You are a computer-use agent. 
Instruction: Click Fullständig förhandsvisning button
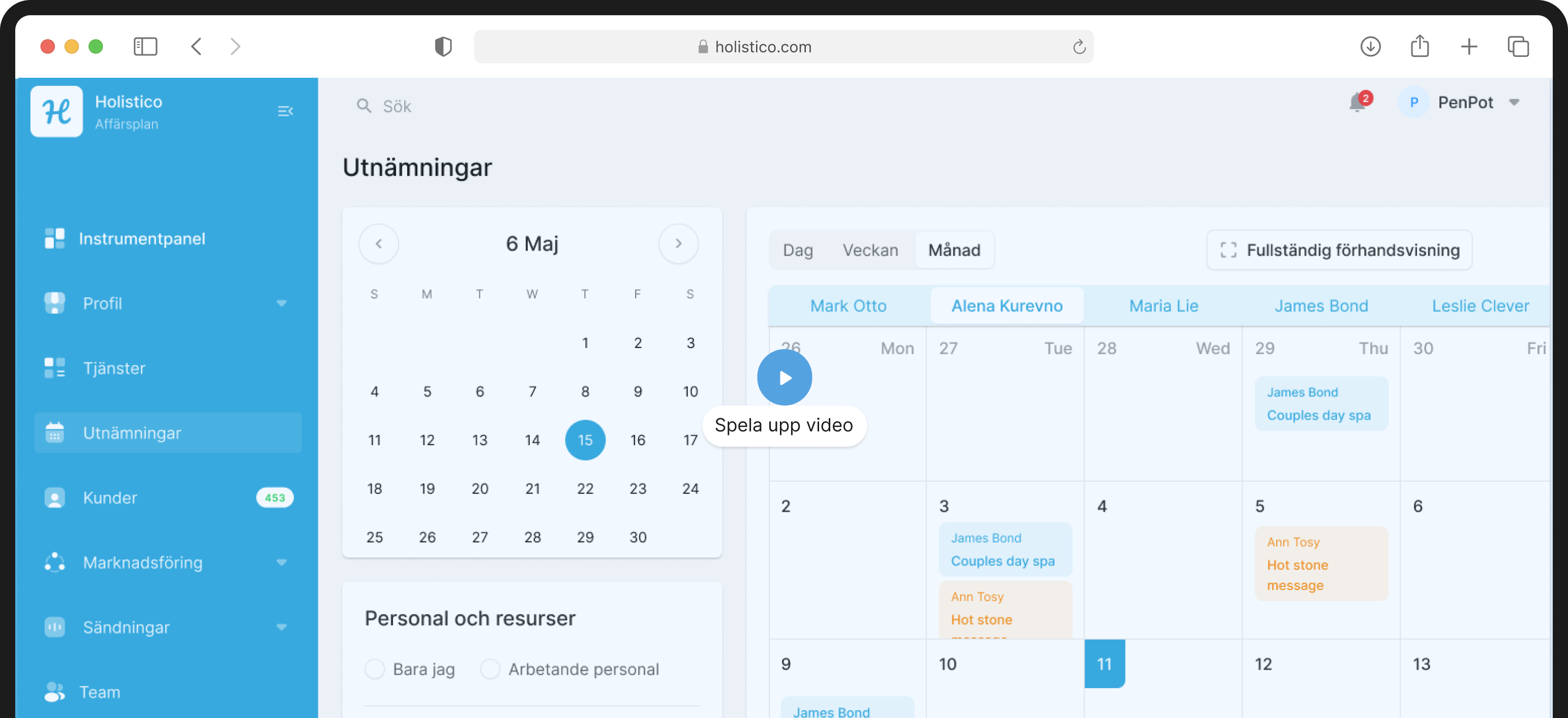pyautogui.click(x=1339, y=250)
